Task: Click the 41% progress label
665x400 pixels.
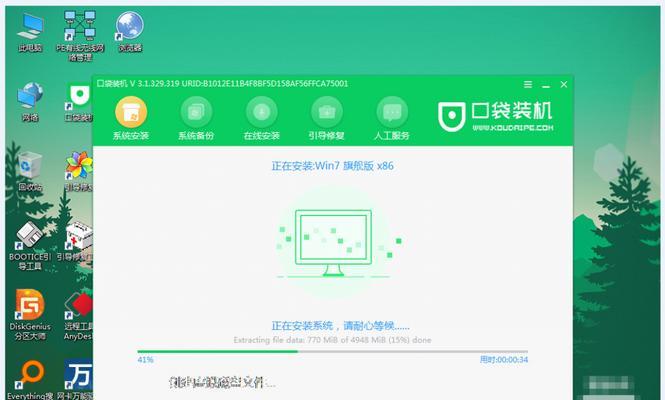Action: tap(145, 360)
